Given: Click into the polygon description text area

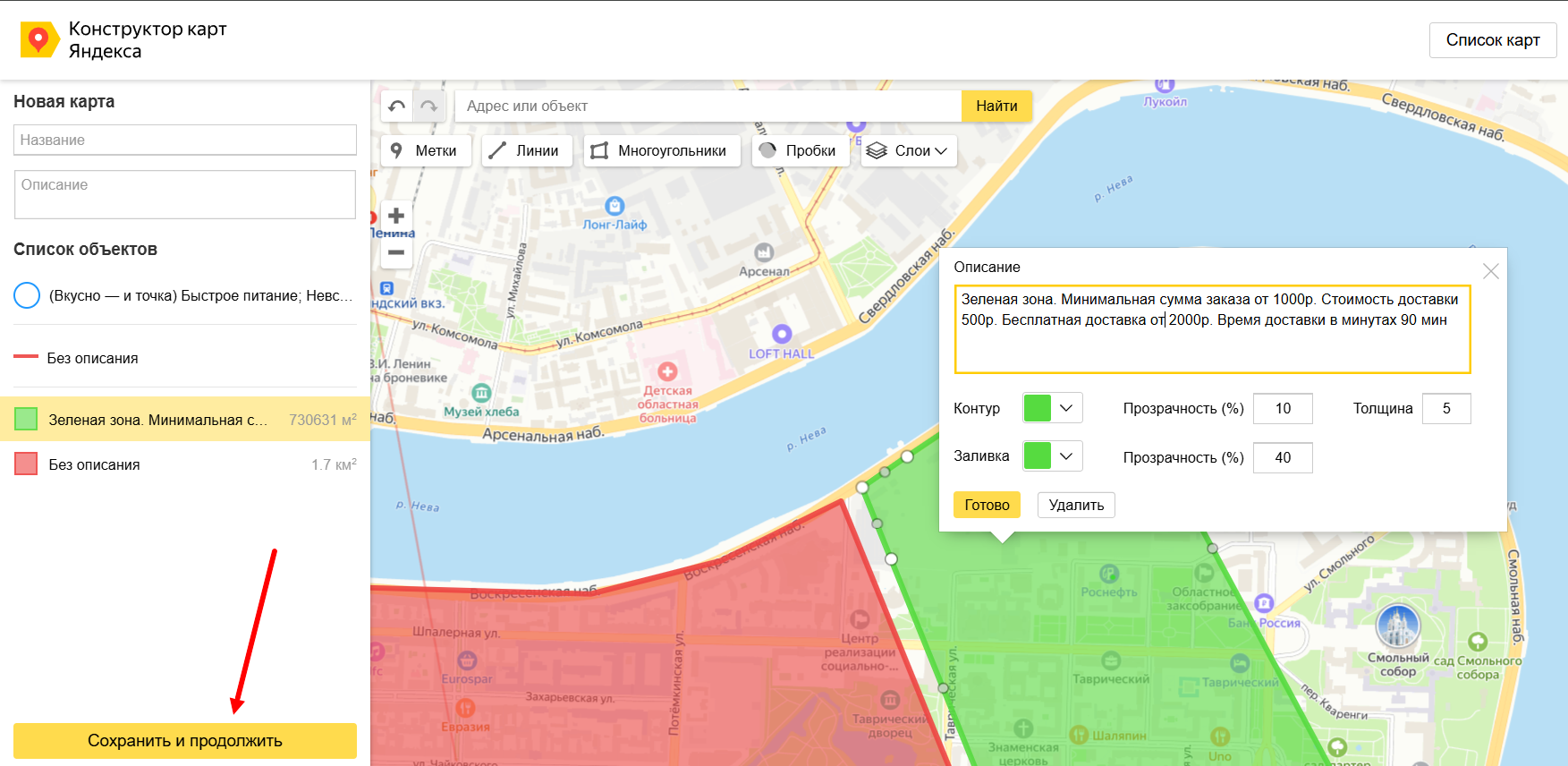Looking at the screenshot, I should pyautogui.click(x=1212, y=329).
